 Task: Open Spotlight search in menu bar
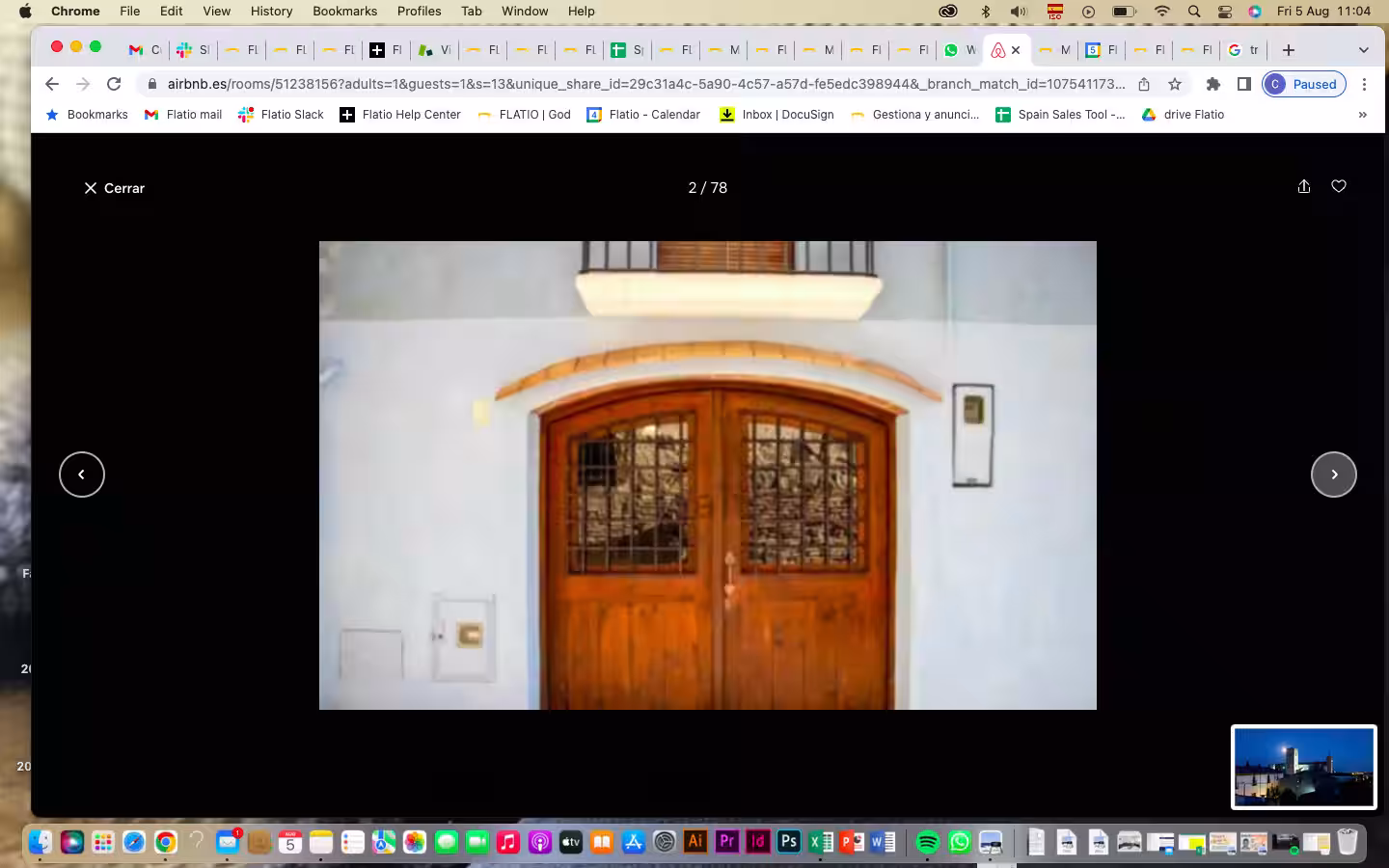(x=1194, y=12)
